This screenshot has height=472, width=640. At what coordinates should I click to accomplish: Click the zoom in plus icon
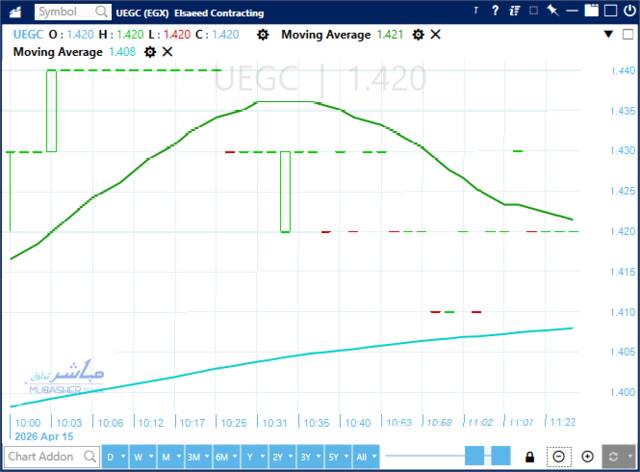tap(587, 456)
